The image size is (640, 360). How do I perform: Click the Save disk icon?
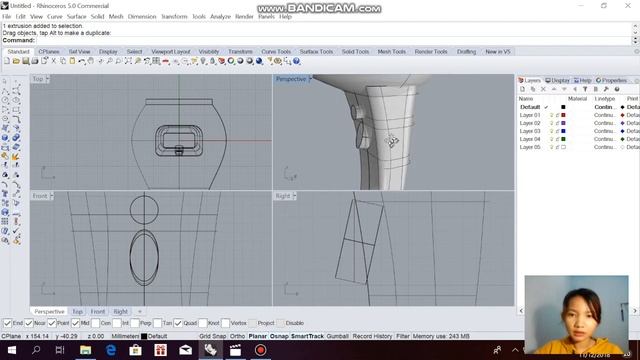(x=25, y=61)
